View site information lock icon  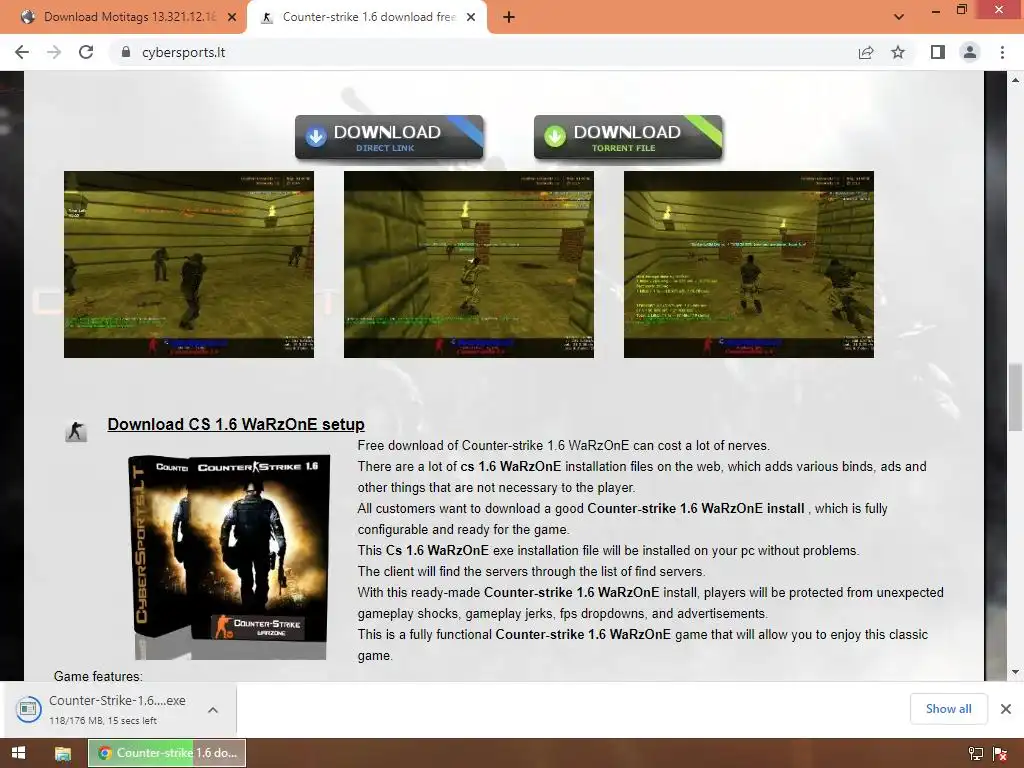point(126,52)
